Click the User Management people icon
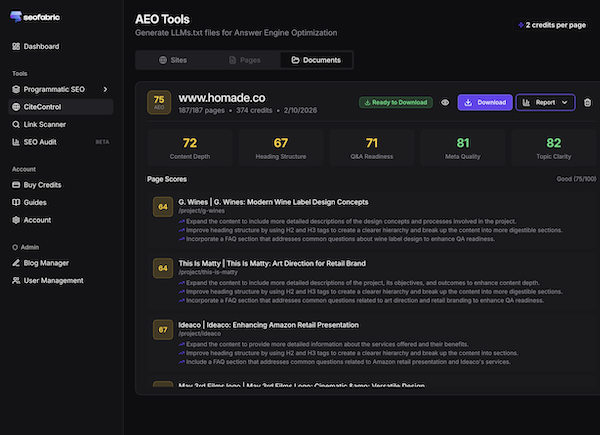 (16, 280)
